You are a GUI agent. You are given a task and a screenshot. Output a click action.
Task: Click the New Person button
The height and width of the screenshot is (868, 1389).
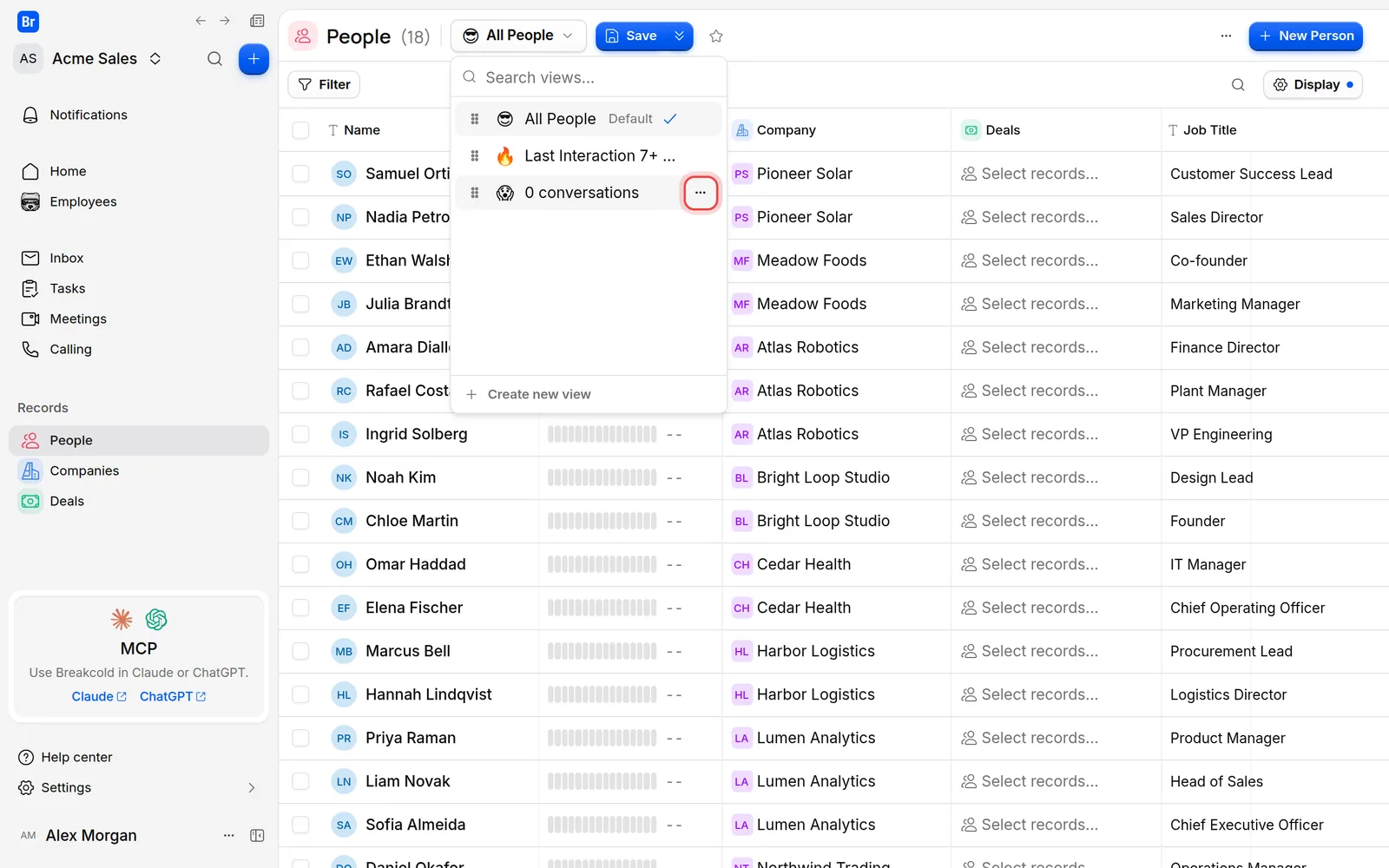(1306, 36)
